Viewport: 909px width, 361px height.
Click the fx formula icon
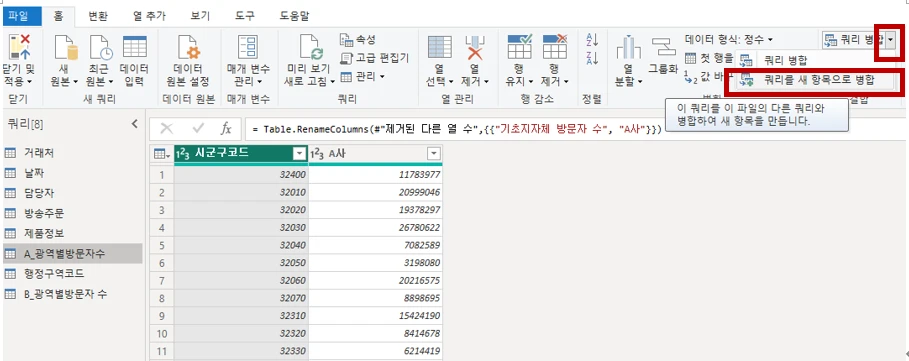coord(226,129)
